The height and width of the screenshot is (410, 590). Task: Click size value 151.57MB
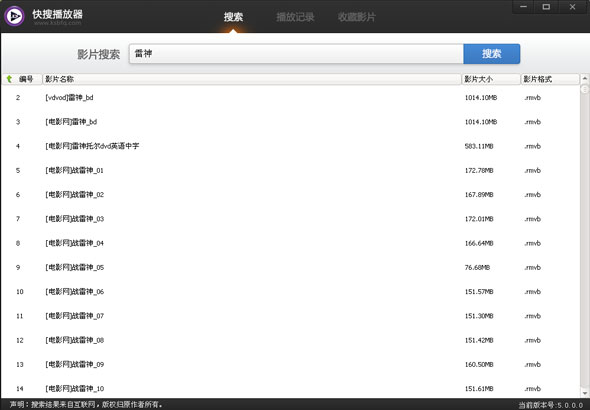click(479, 292)
